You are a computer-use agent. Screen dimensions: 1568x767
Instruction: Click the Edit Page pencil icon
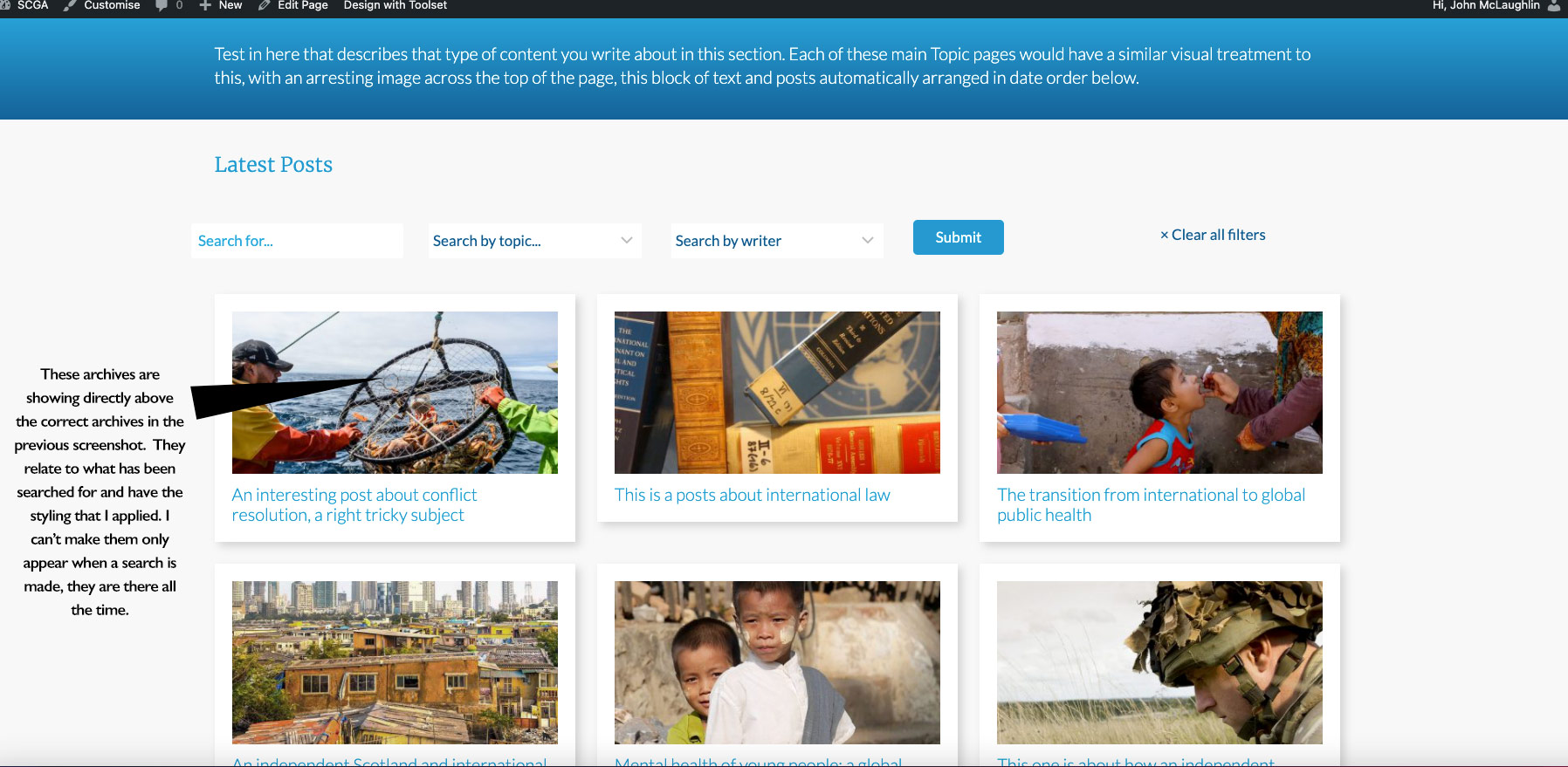pyautogui.click(x=265, y=5)
